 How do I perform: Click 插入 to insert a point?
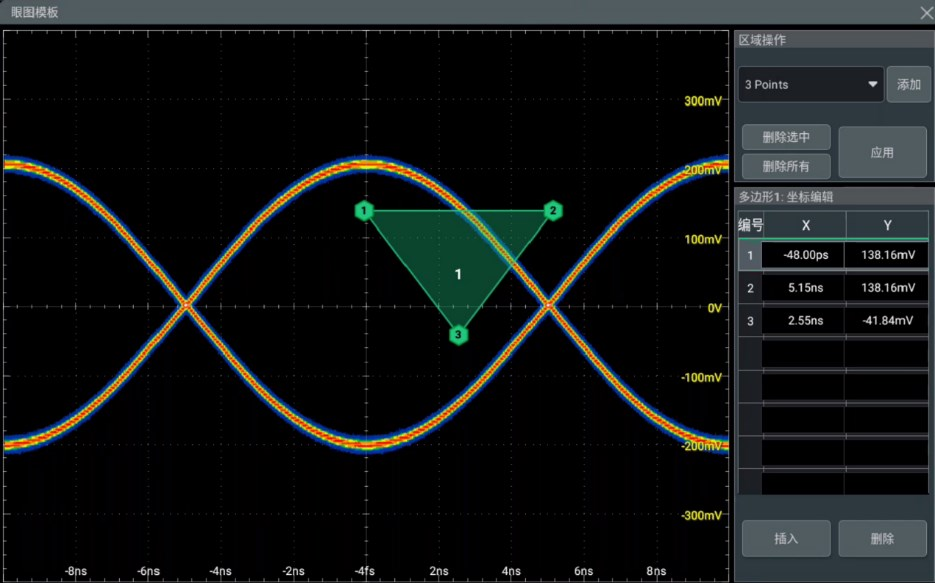[x=786, y=539]
